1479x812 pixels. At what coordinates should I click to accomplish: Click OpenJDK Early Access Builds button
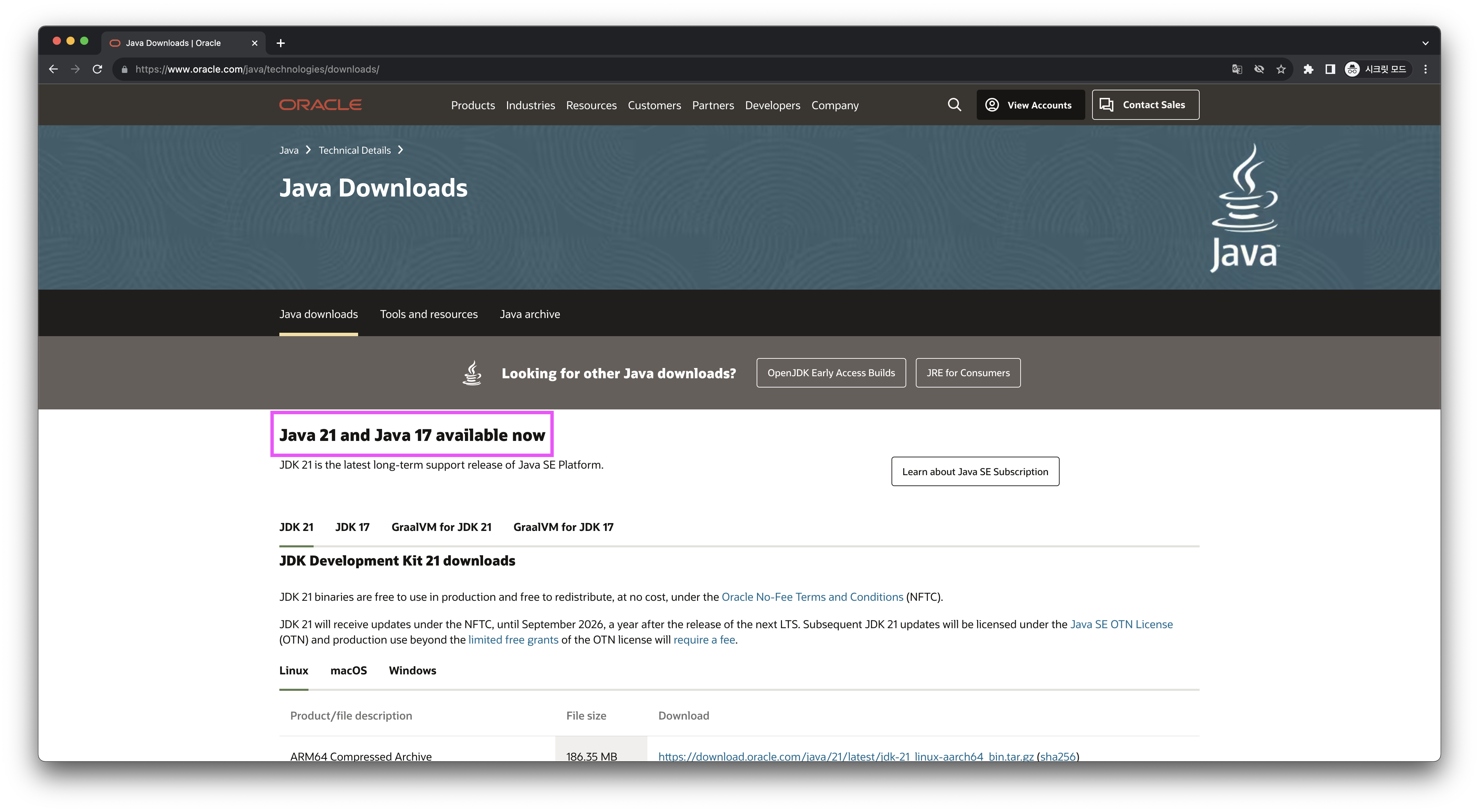(x=831, y=373)
